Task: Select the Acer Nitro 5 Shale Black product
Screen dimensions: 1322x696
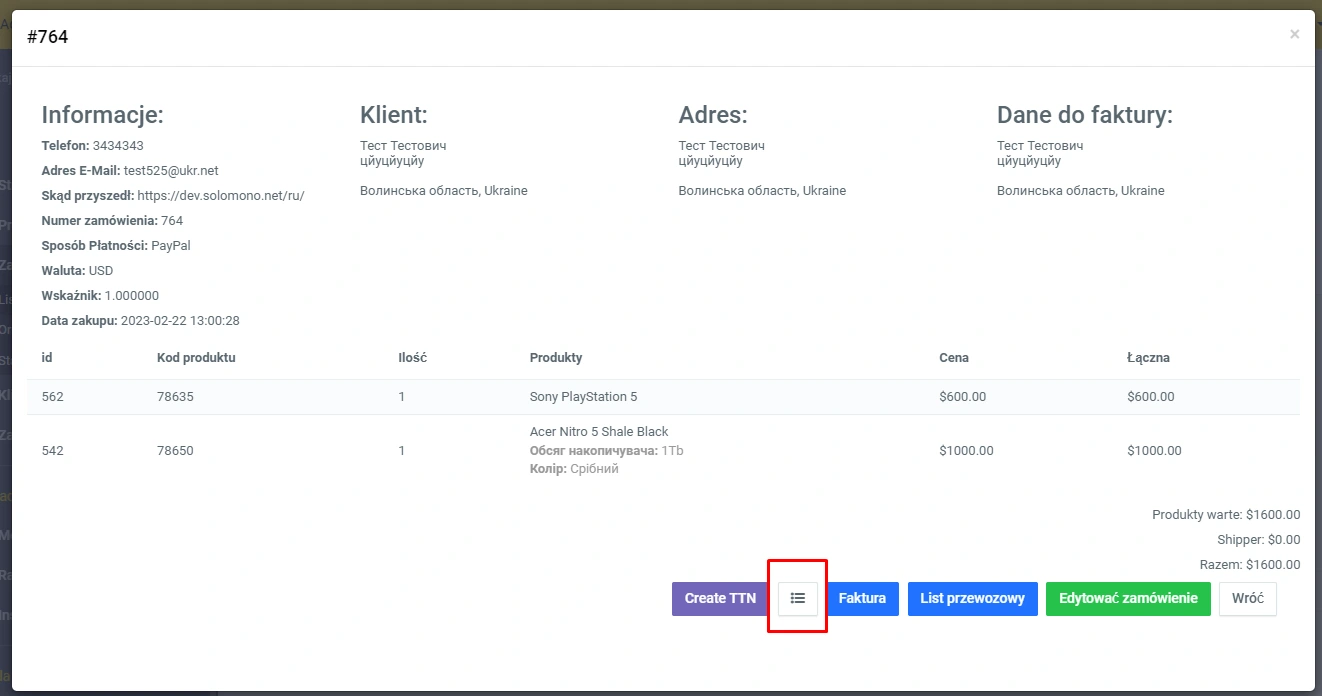Action: coord(598,432)
